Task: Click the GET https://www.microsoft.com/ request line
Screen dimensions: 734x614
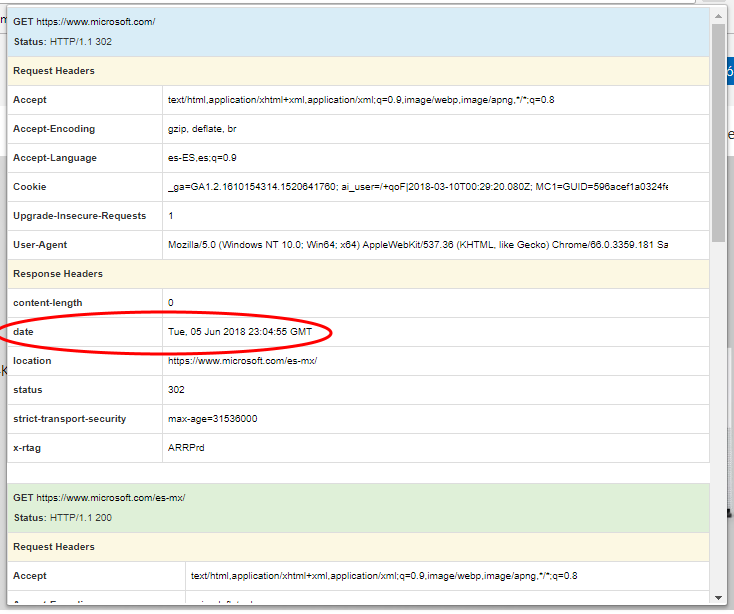Action: 84,22
